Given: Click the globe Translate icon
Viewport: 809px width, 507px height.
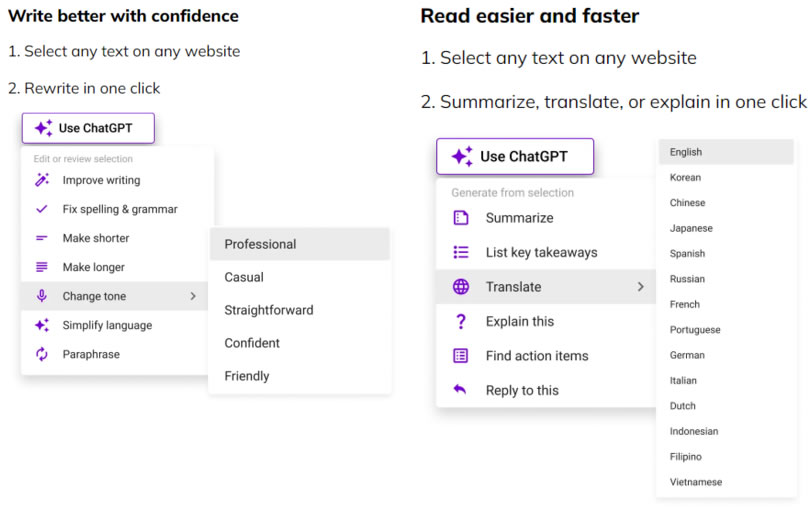Looking at the screenshot, I should (x=461, y=286).
